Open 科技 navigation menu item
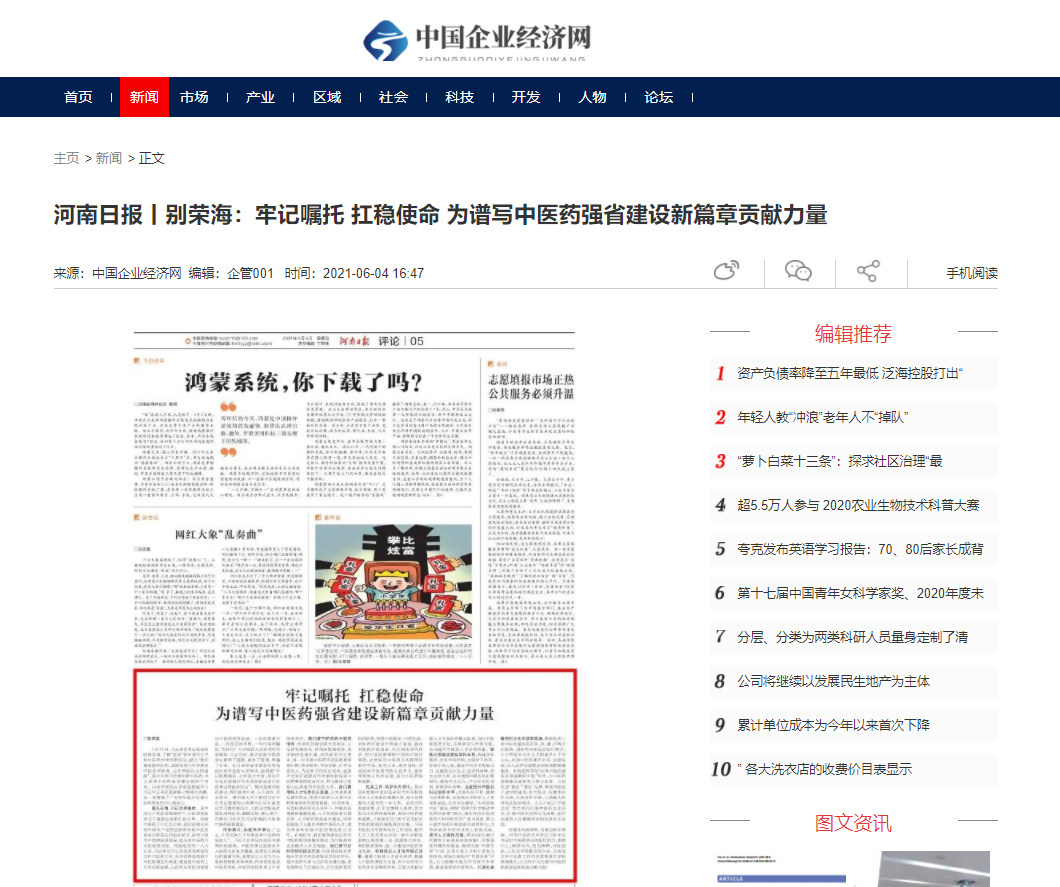 [460, 97]
